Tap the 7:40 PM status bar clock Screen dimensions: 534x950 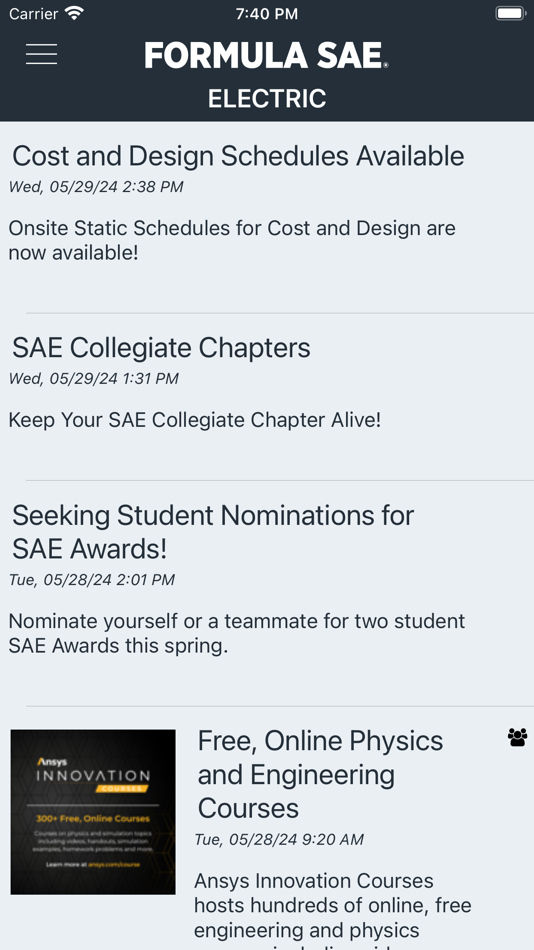tap(267, 14)
